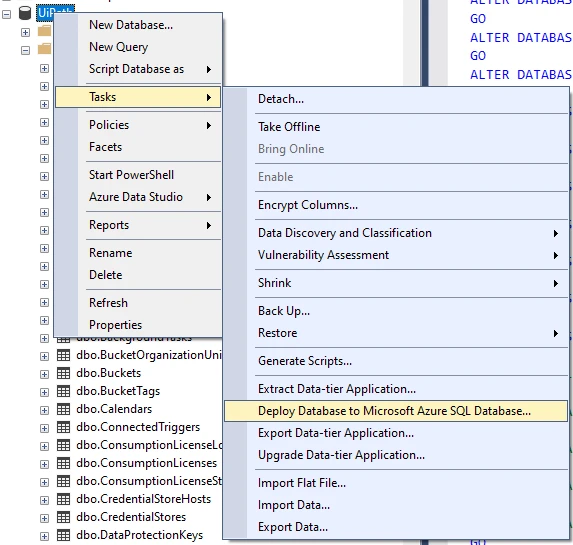Image resolution: width=573 pixels, height=545 pixels.
Task: Click the UiPath database cylinder icon
Action: pos(24,14)
